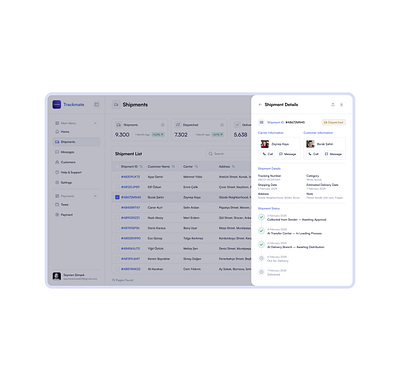Click the pending icon for Delivered step
This screenshot has height=381, width=400.
(x=261, y=272)
